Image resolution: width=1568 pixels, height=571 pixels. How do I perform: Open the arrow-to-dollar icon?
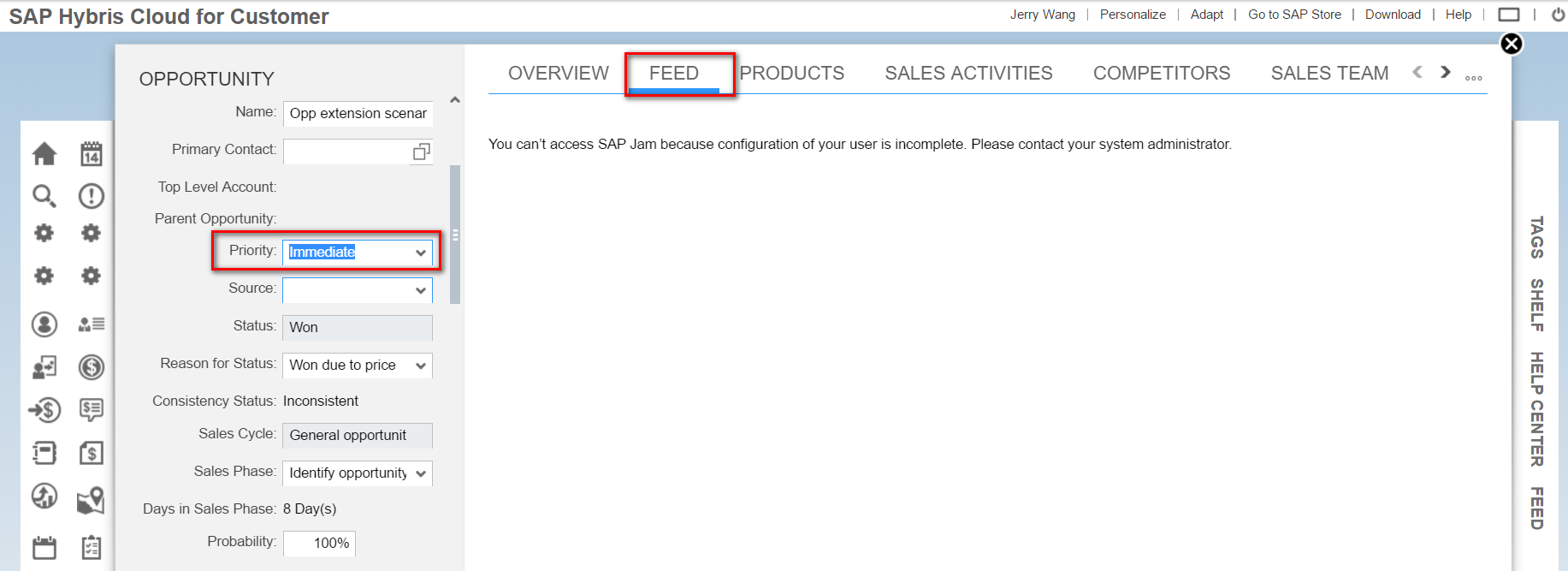44,410
